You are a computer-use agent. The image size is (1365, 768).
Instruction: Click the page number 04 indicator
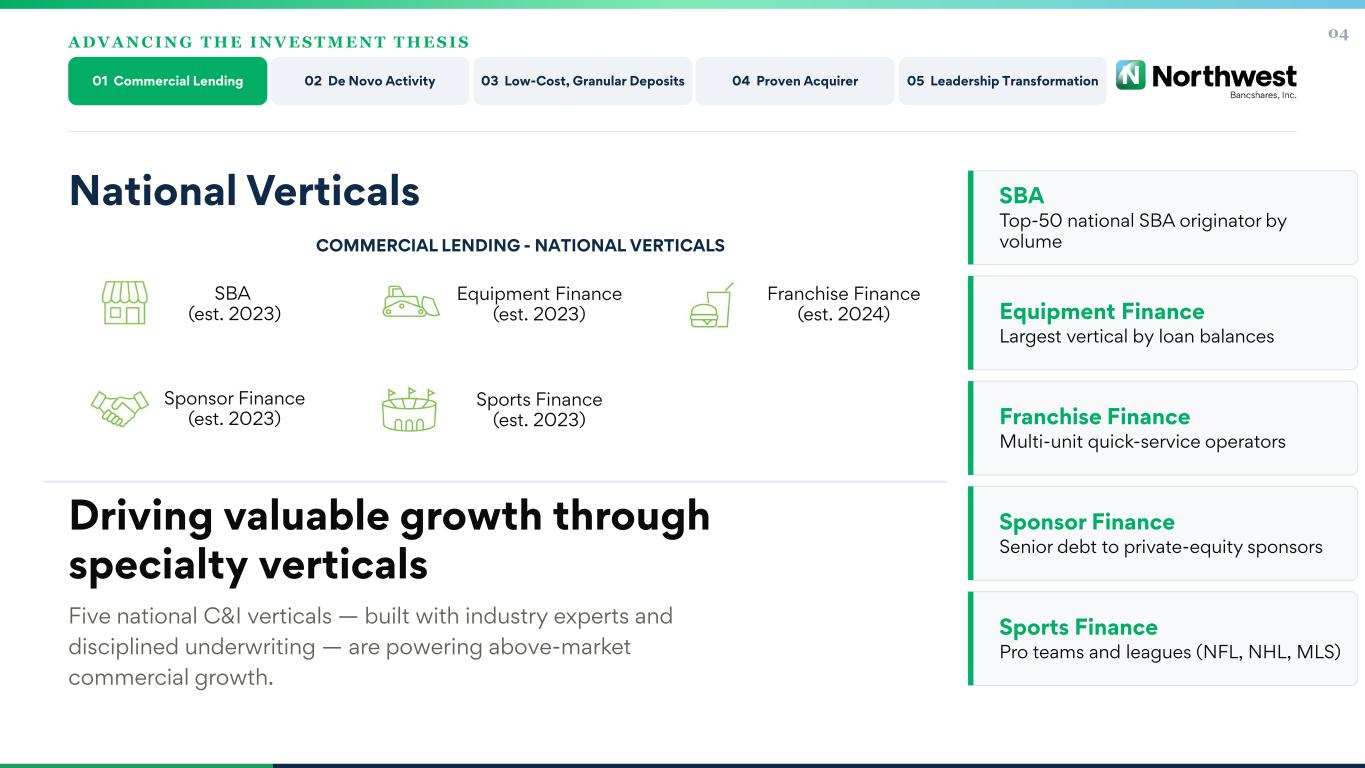point(1338,35)
